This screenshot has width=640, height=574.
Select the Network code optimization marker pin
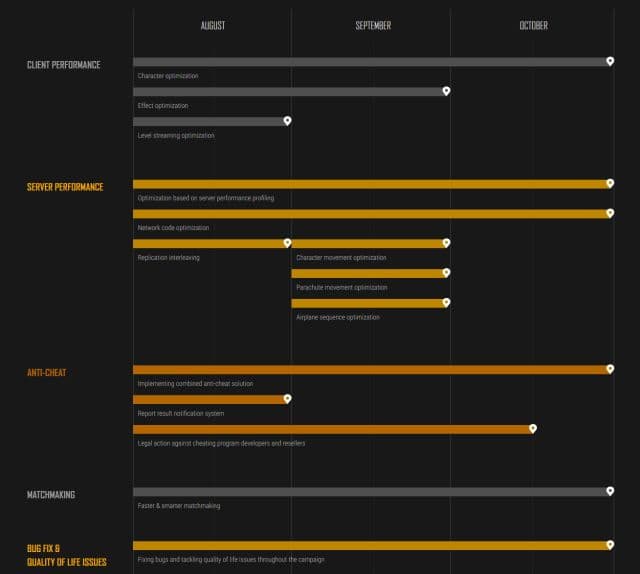(x=610, y=213)
